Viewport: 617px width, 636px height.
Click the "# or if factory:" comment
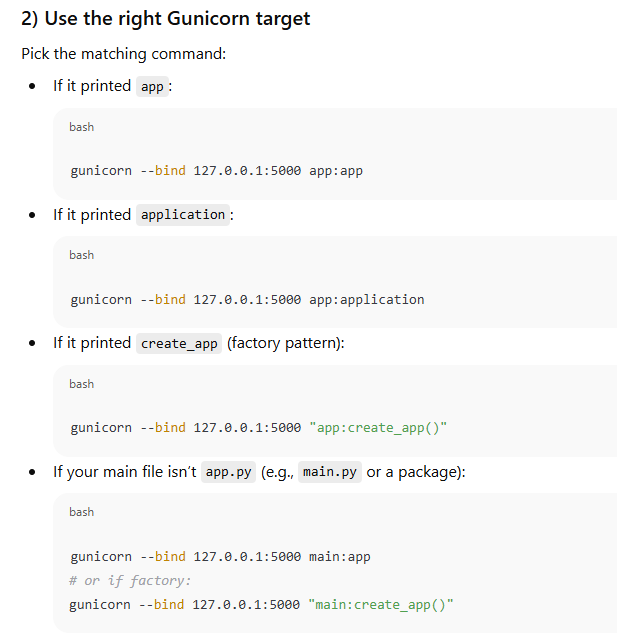point(130,581)
